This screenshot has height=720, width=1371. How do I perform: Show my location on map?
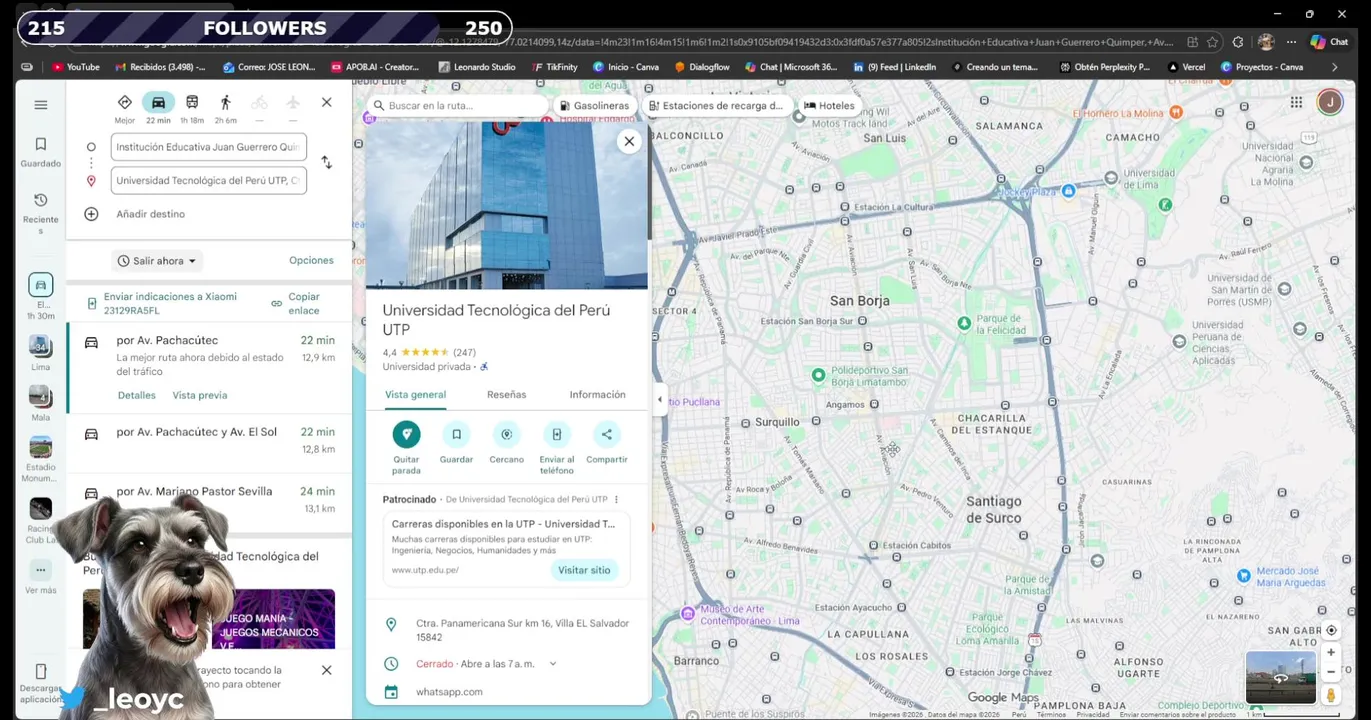coord(1331,630)
